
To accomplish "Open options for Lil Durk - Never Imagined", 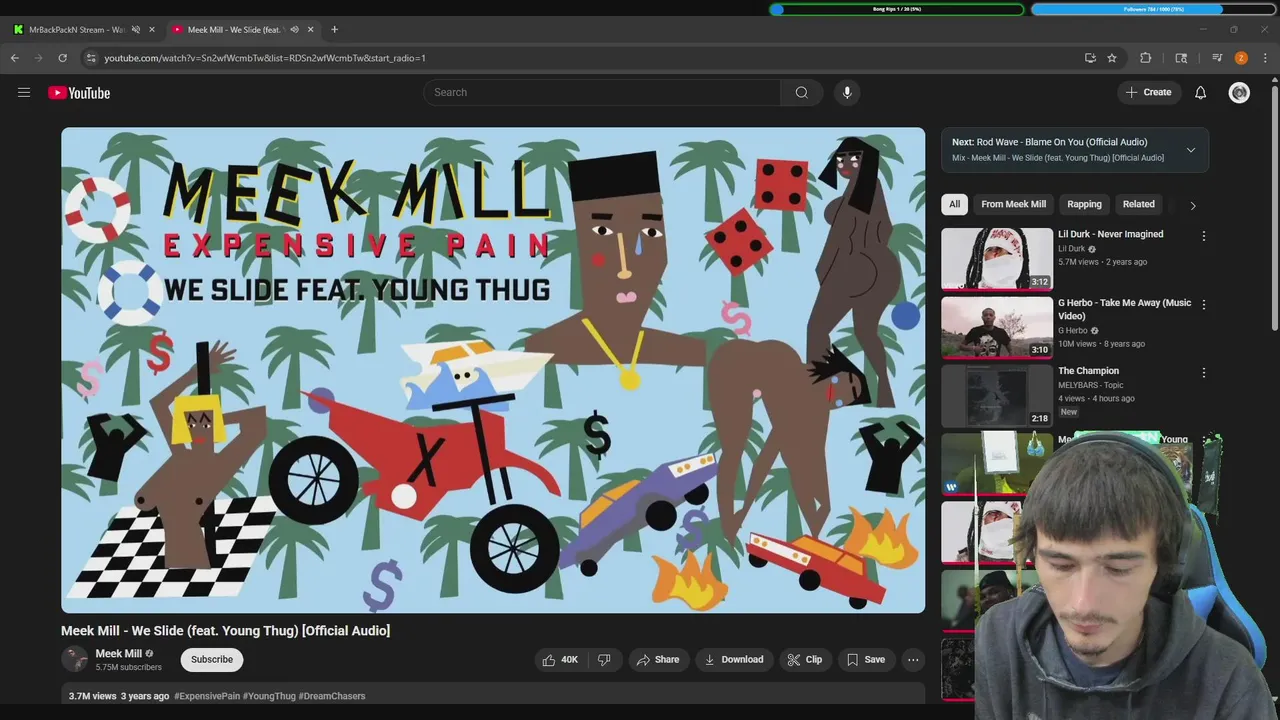I will (1204, 236).
